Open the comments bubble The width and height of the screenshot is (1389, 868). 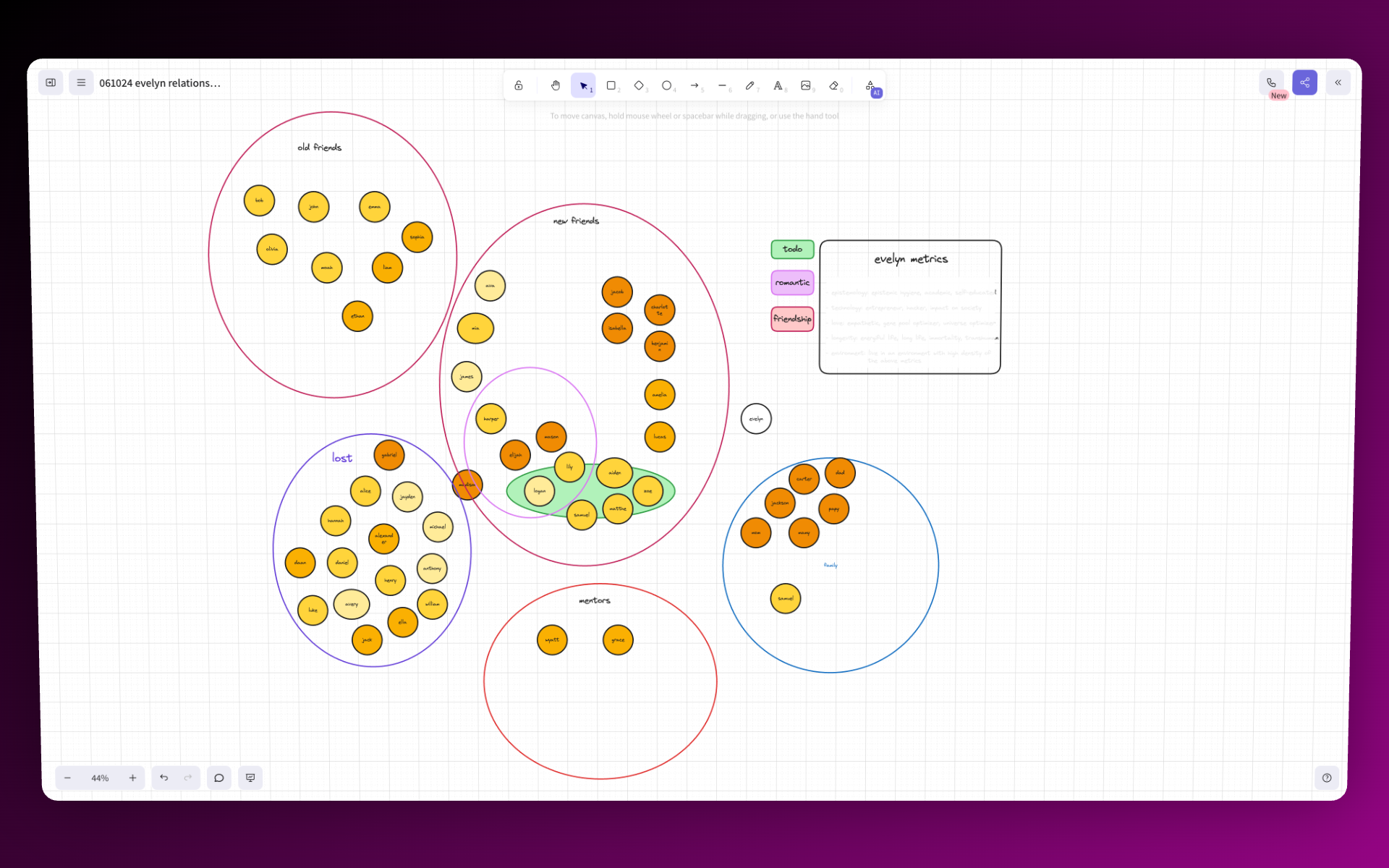point(219,778)
